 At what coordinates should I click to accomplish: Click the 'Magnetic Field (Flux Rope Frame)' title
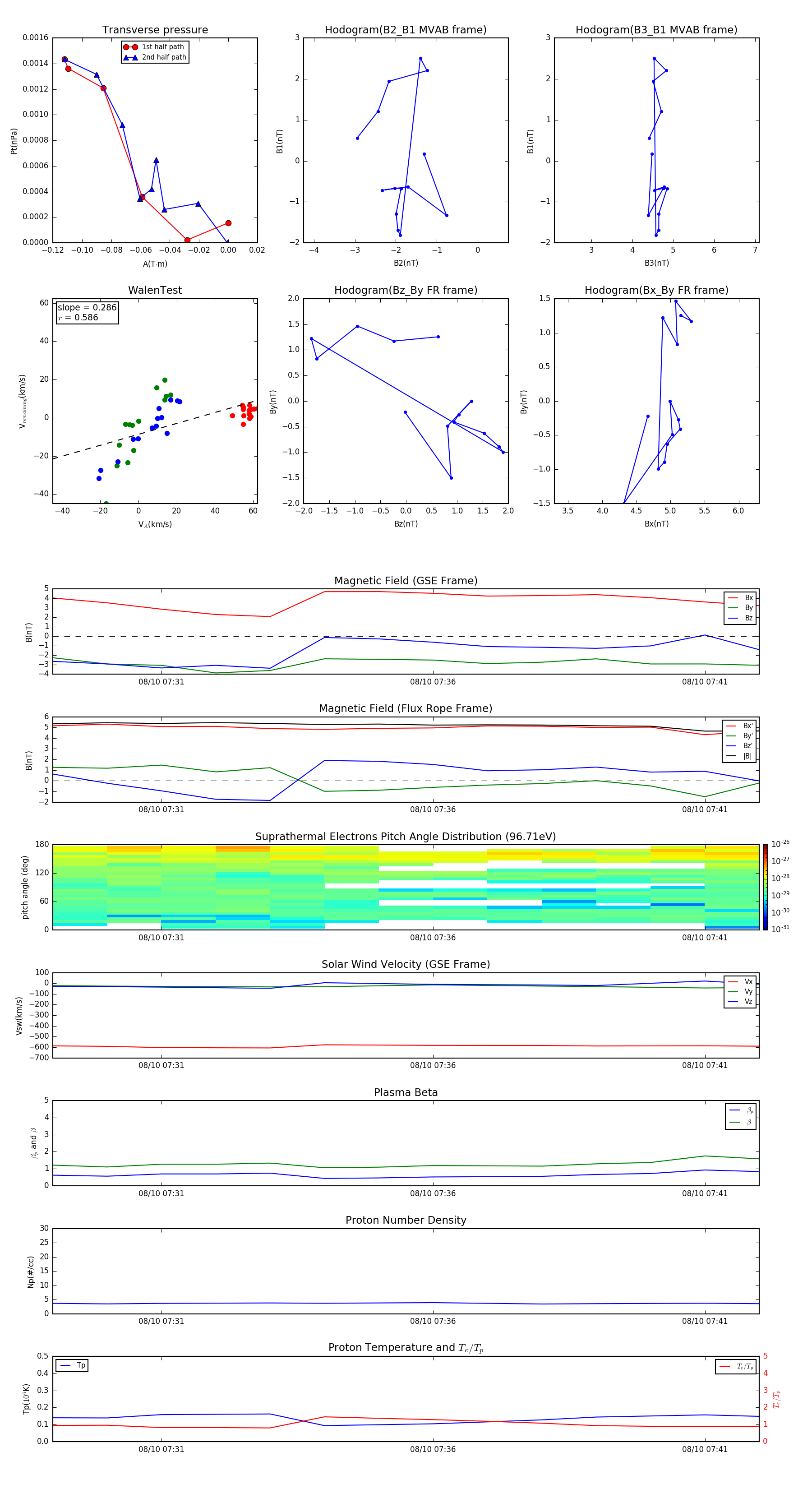coord(406,709)
